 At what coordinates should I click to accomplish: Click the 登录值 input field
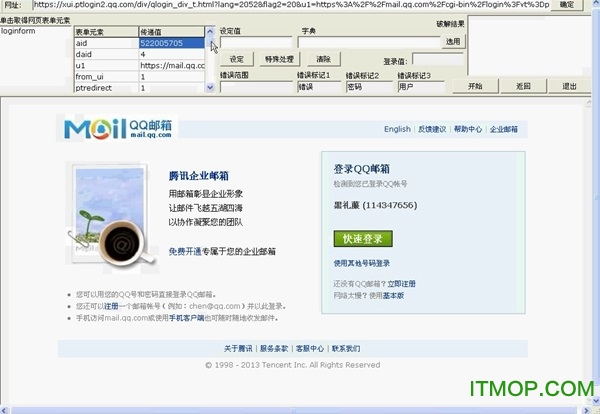[438, 60]
